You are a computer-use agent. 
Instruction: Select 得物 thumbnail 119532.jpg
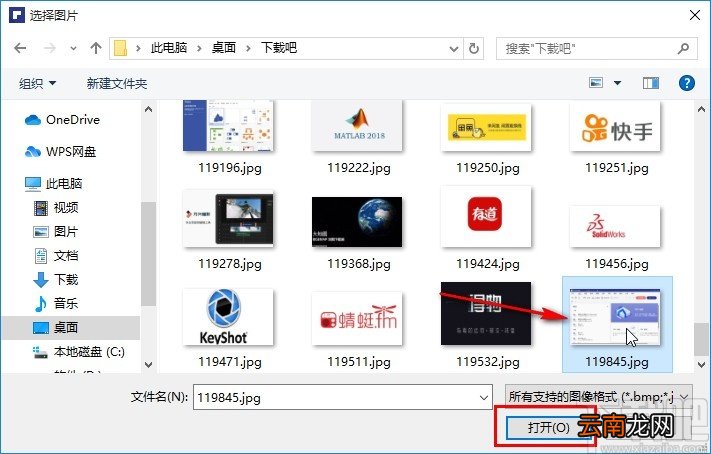(486, 313)
